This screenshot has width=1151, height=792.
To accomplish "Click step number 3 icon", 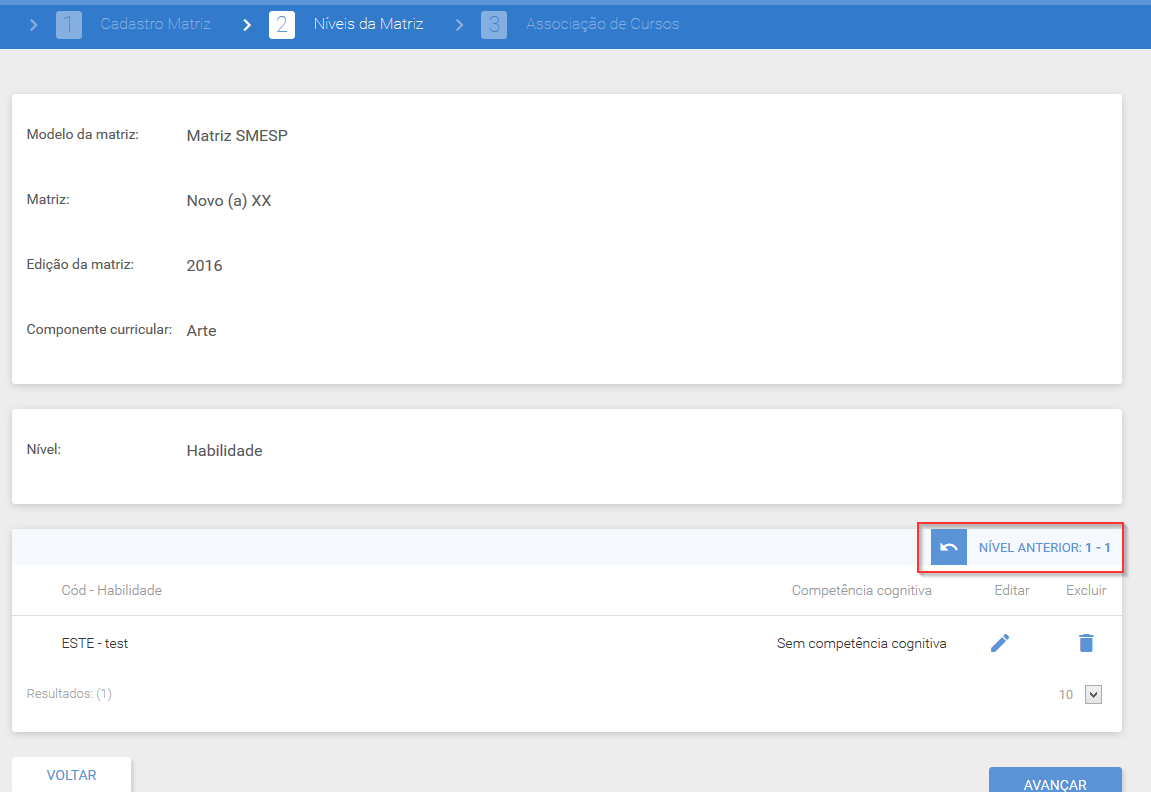I will 494,25.
